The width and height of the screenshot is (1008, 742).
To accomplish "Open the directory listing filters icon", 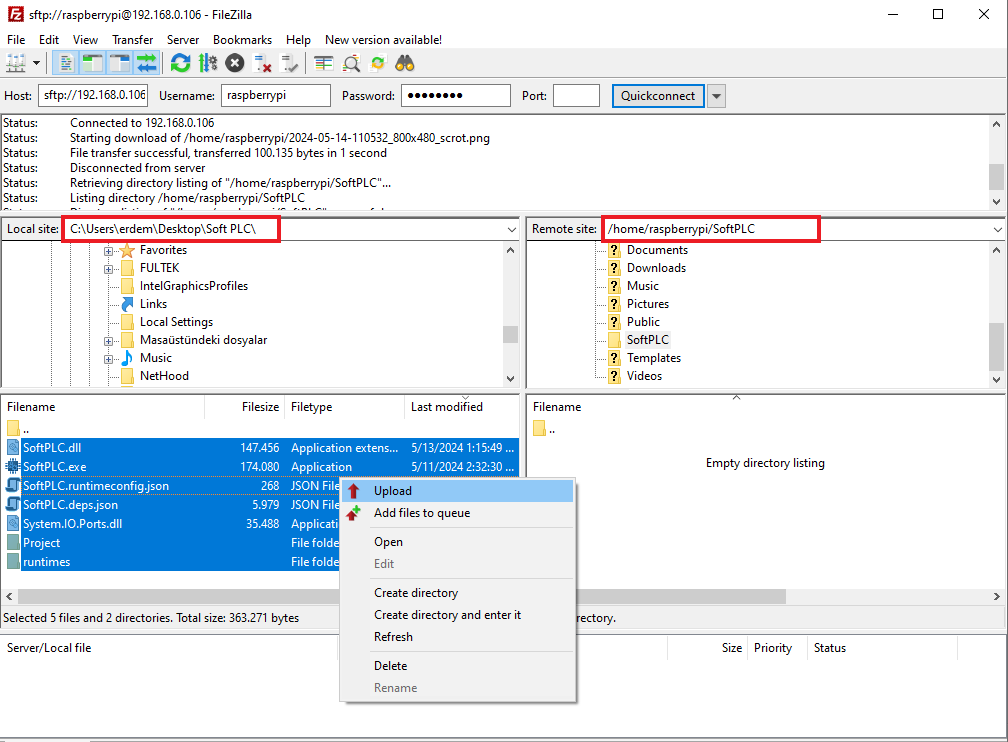I will click(x=324, y=64).
